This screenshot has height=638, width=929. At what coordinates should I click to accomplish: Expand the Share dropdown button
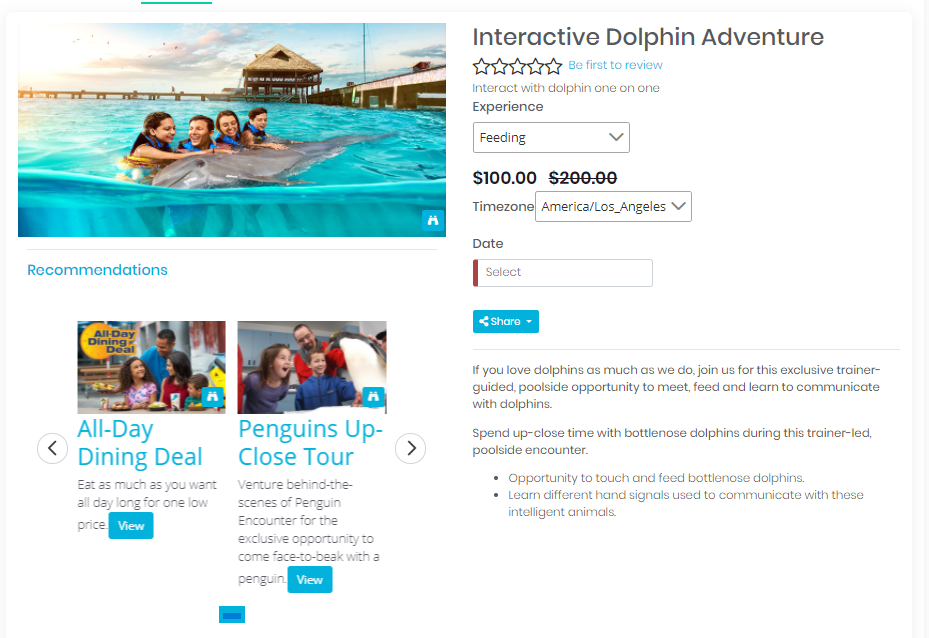click(505, 321)
